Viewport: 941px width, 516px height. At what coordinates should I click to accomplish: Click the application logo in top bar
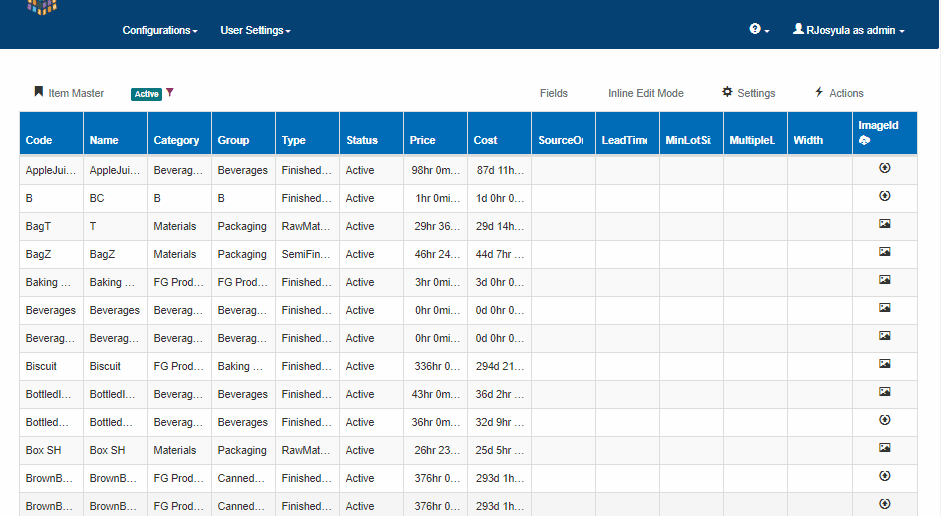point(42,8)
